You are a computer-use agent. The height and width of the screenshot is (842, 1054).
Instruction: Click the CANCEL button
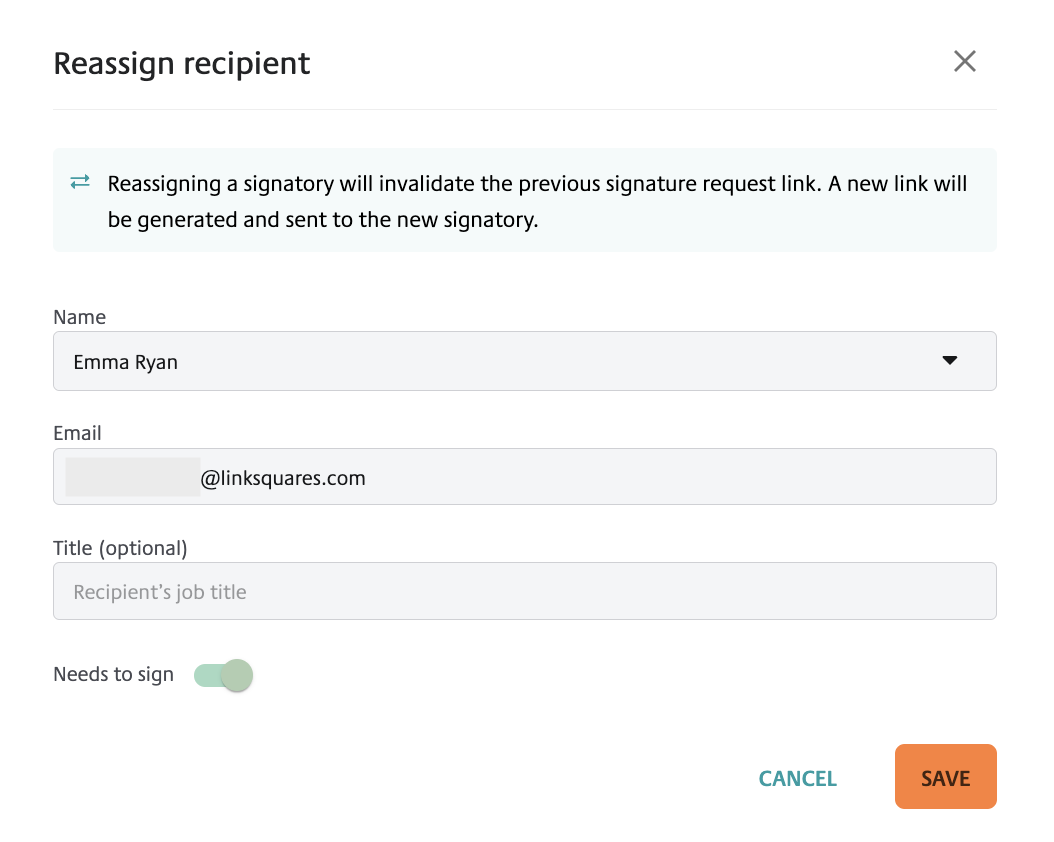click(x=797, y=778)
